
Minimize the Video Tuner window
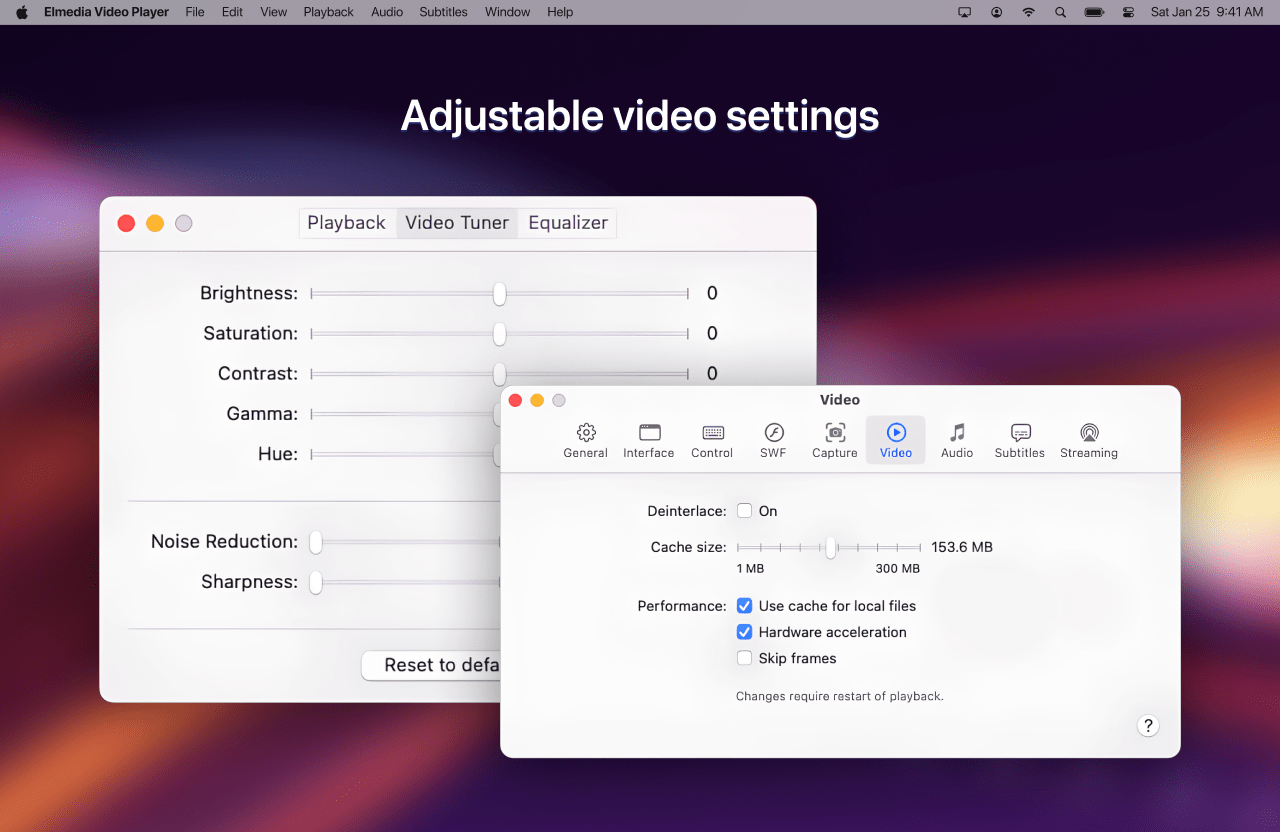[155, 224]
